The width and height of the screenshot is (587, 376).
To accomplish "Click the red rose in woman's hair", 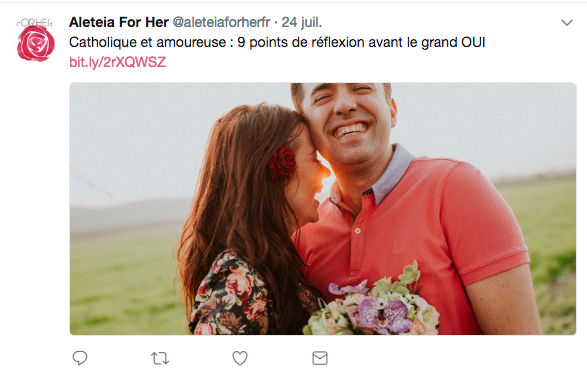I will (282, 162).
